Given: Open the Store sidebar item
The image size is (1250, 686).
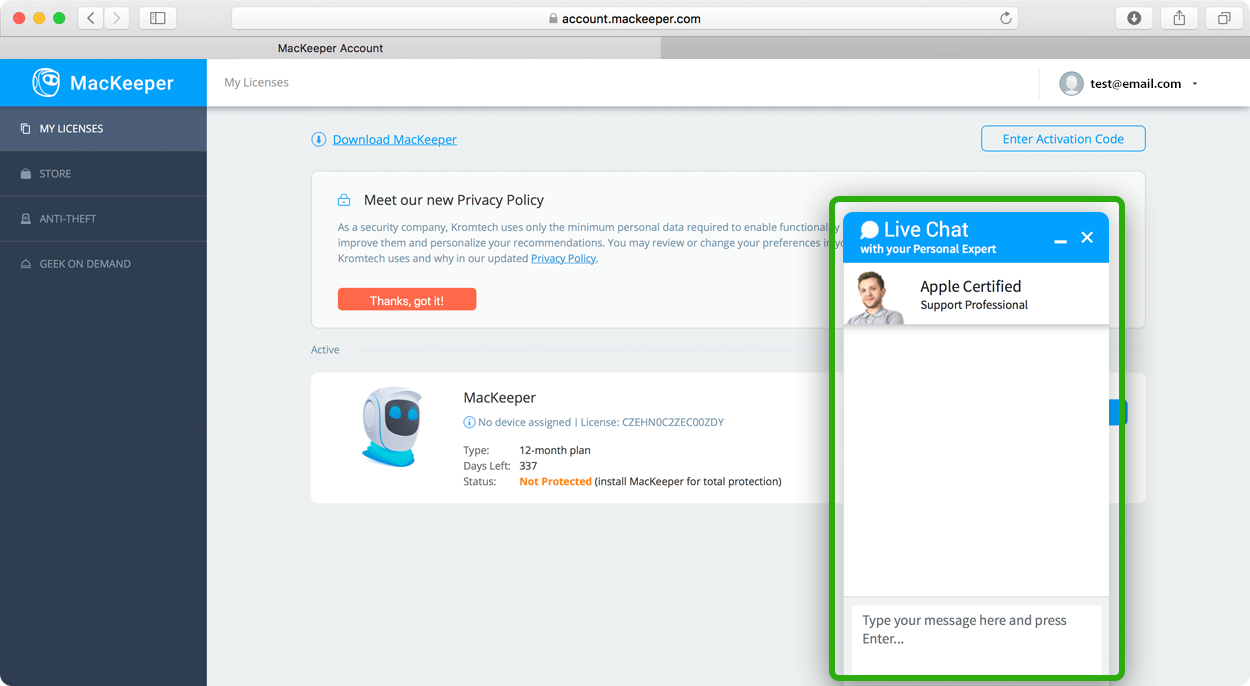Looking at the screenshot, I should pyautogui.click(x=103, y=173).
